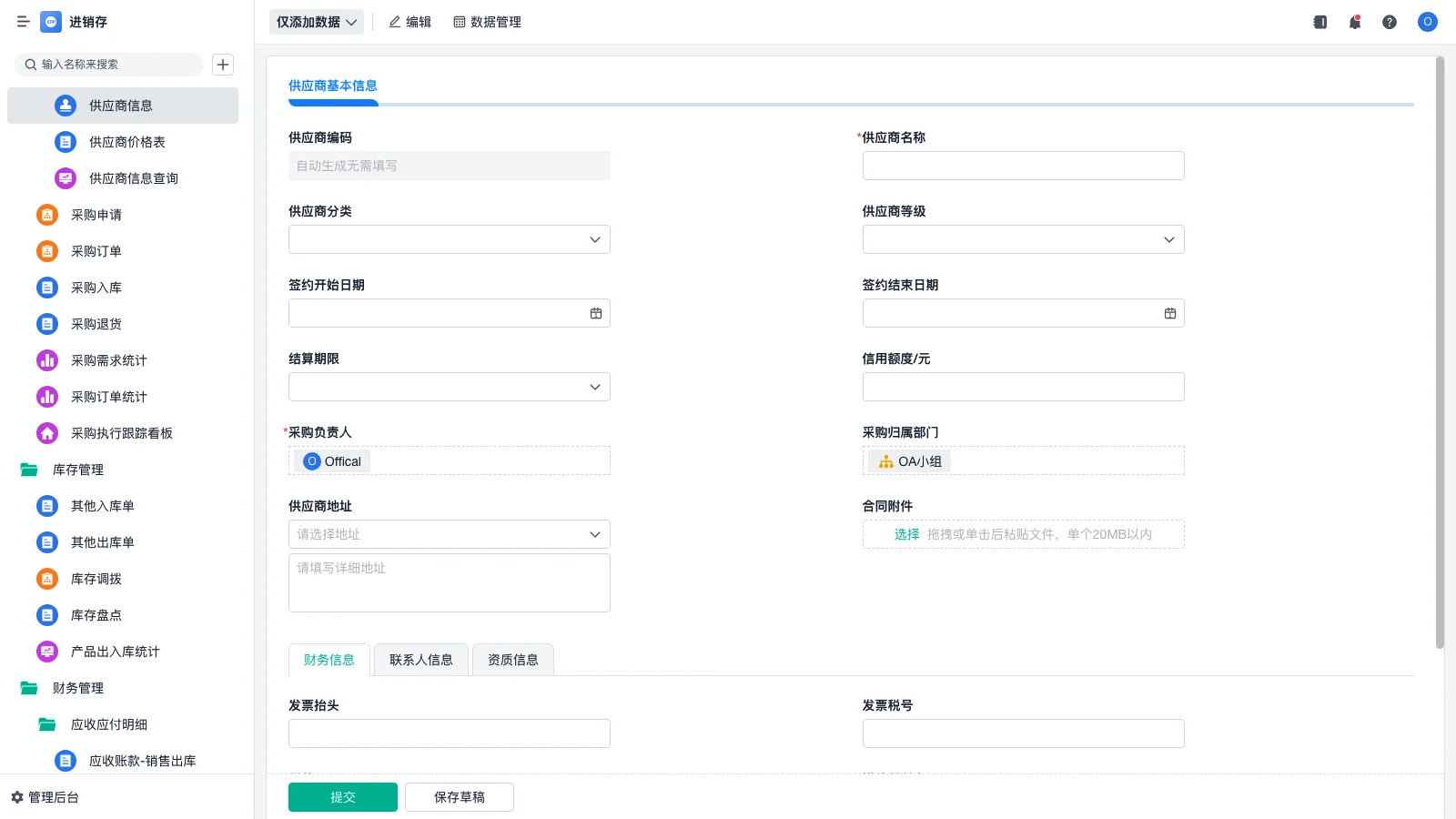Select the 供应商基本信息 tab

333,86
